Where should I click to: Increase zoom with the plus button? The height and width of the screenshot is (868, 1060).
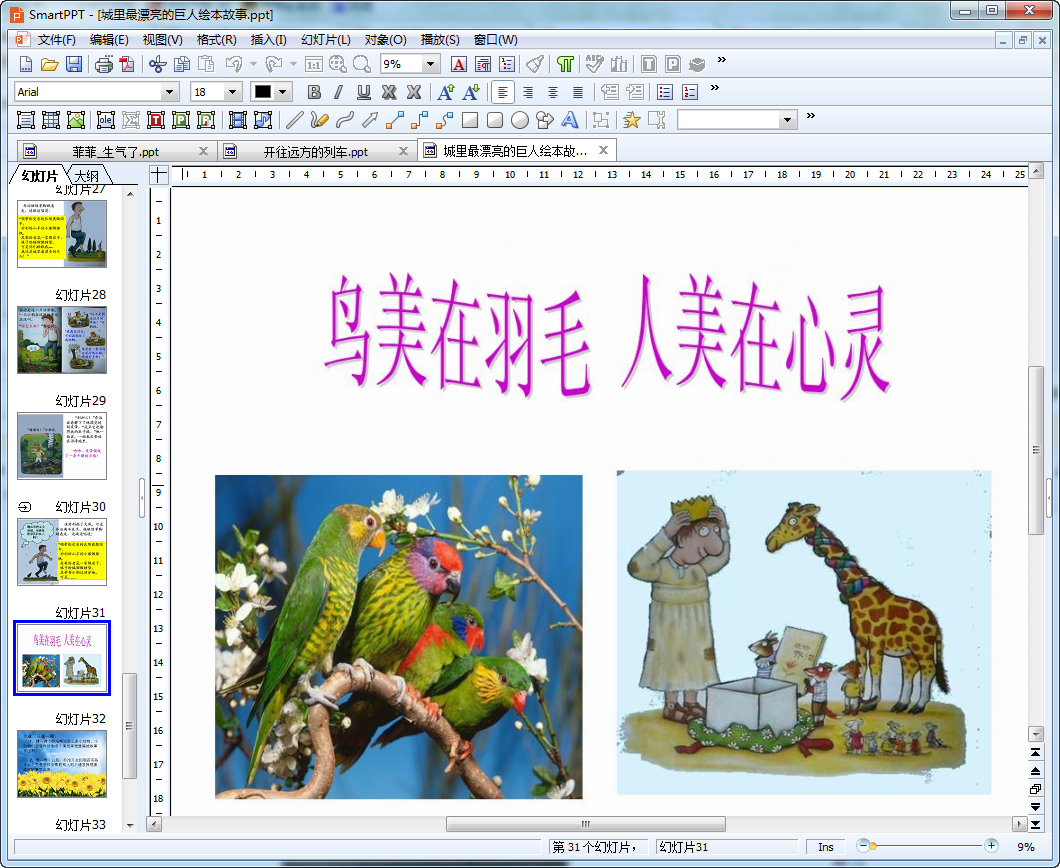pyautogui.click(x=991, y=846)
